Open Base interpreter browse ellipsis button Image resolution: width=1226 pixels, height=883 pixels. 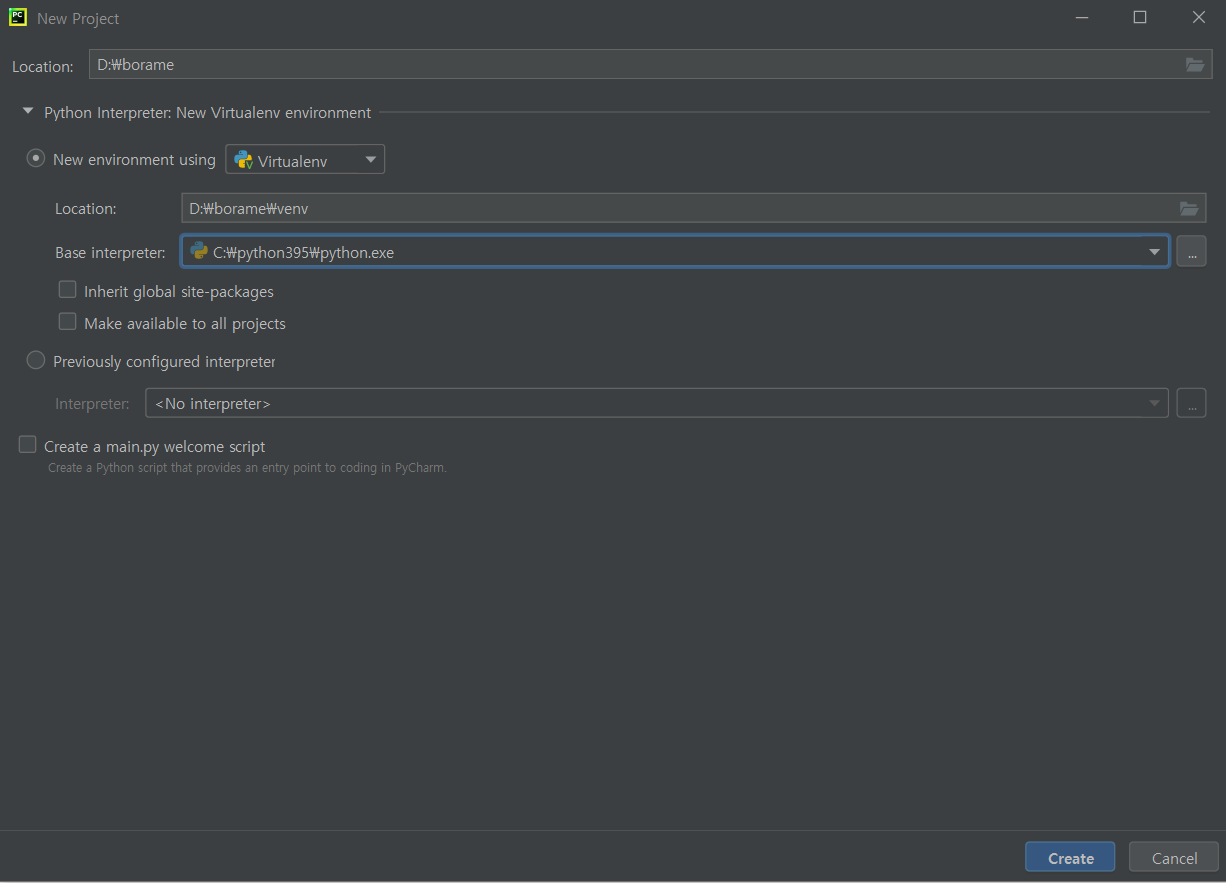point(1191,252)
